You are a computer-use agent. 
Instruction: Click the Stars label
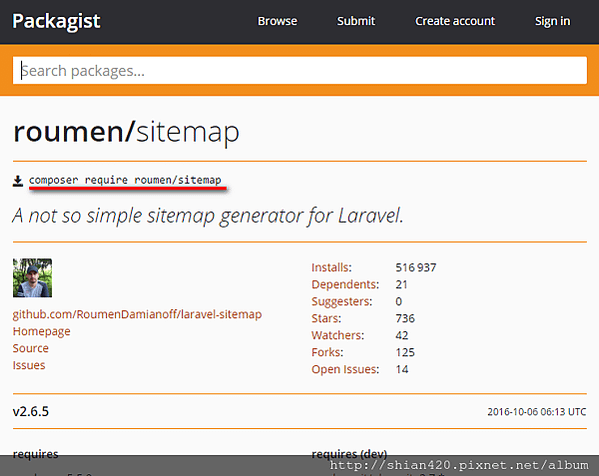point(326,318)
